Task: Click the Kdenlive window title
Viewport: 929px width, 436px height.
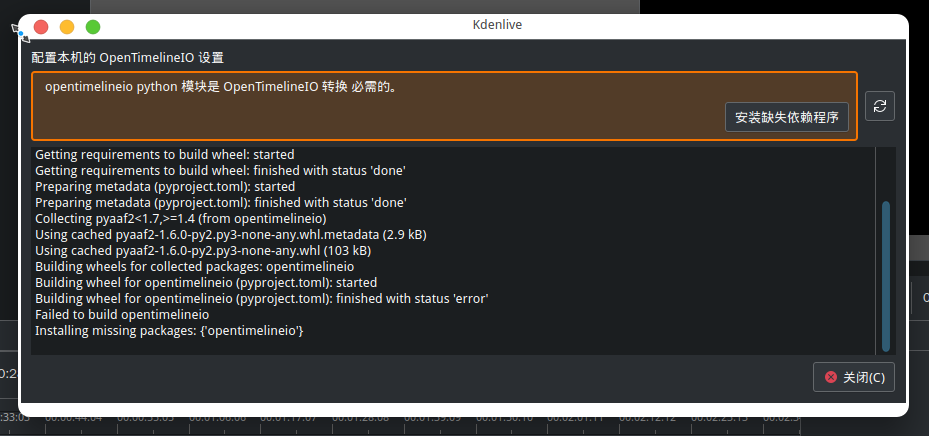Action: coord(497,25)
